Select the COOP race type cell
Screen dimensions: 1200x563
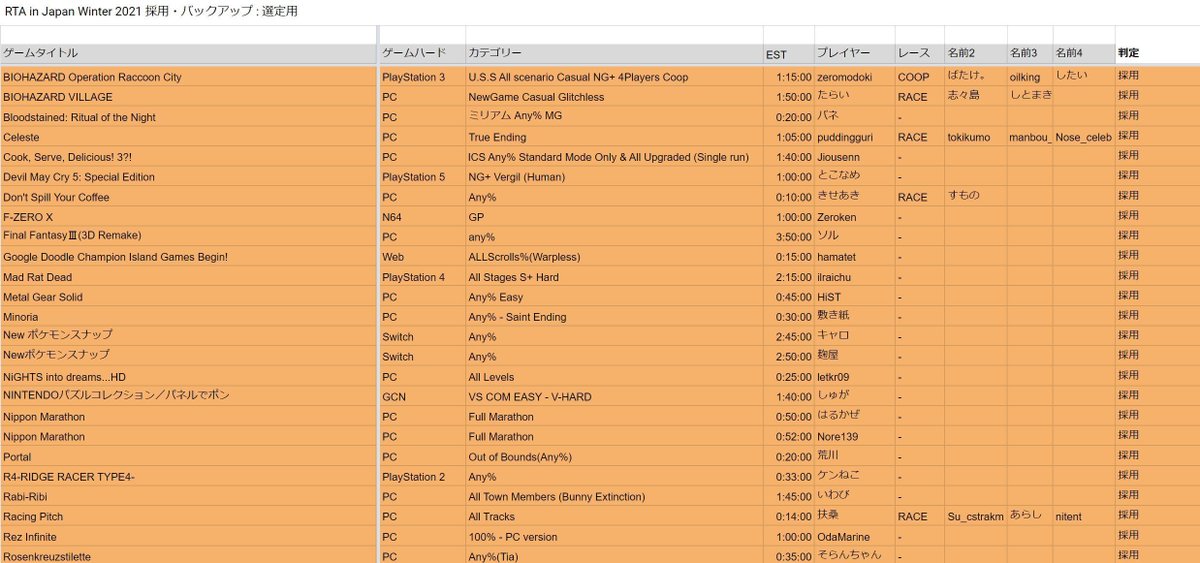click(x=919, y=76)
